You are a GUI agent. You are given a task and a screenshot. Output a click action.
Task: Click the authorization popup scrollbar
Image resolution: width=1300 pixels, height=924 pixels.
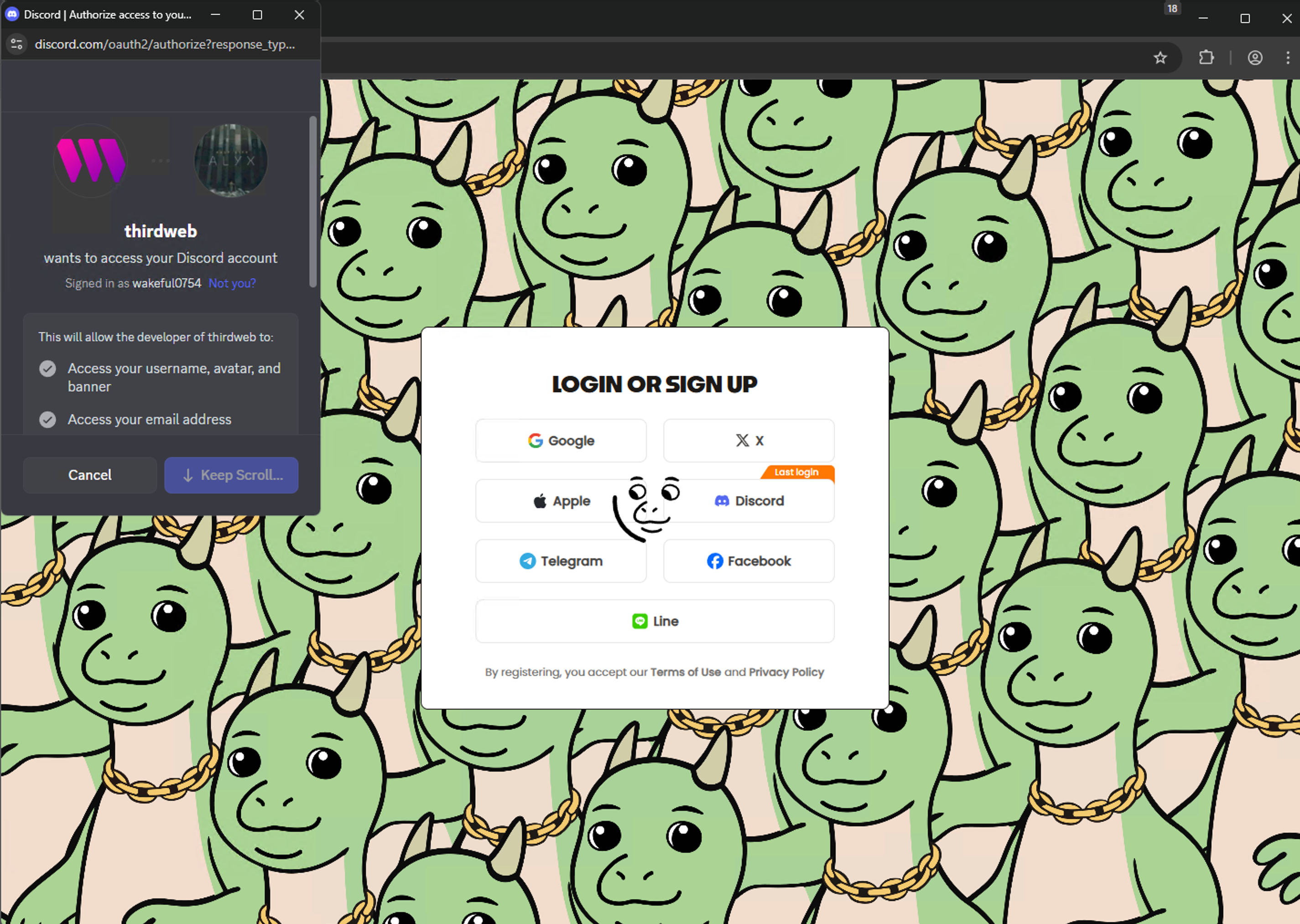coord(312,202)
